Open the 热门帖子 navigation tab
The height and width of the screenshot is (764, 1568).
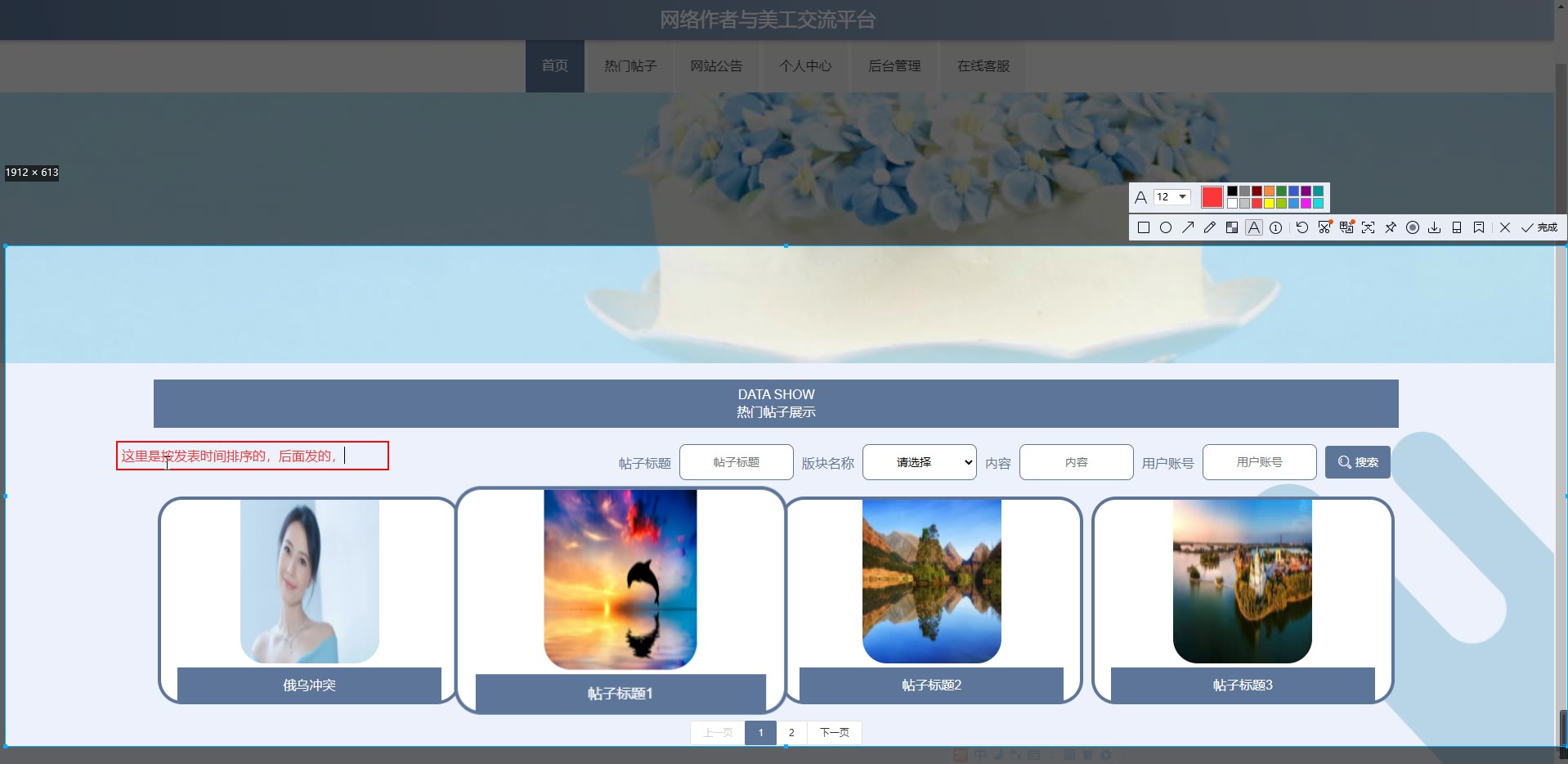click(x=630, y=66)
